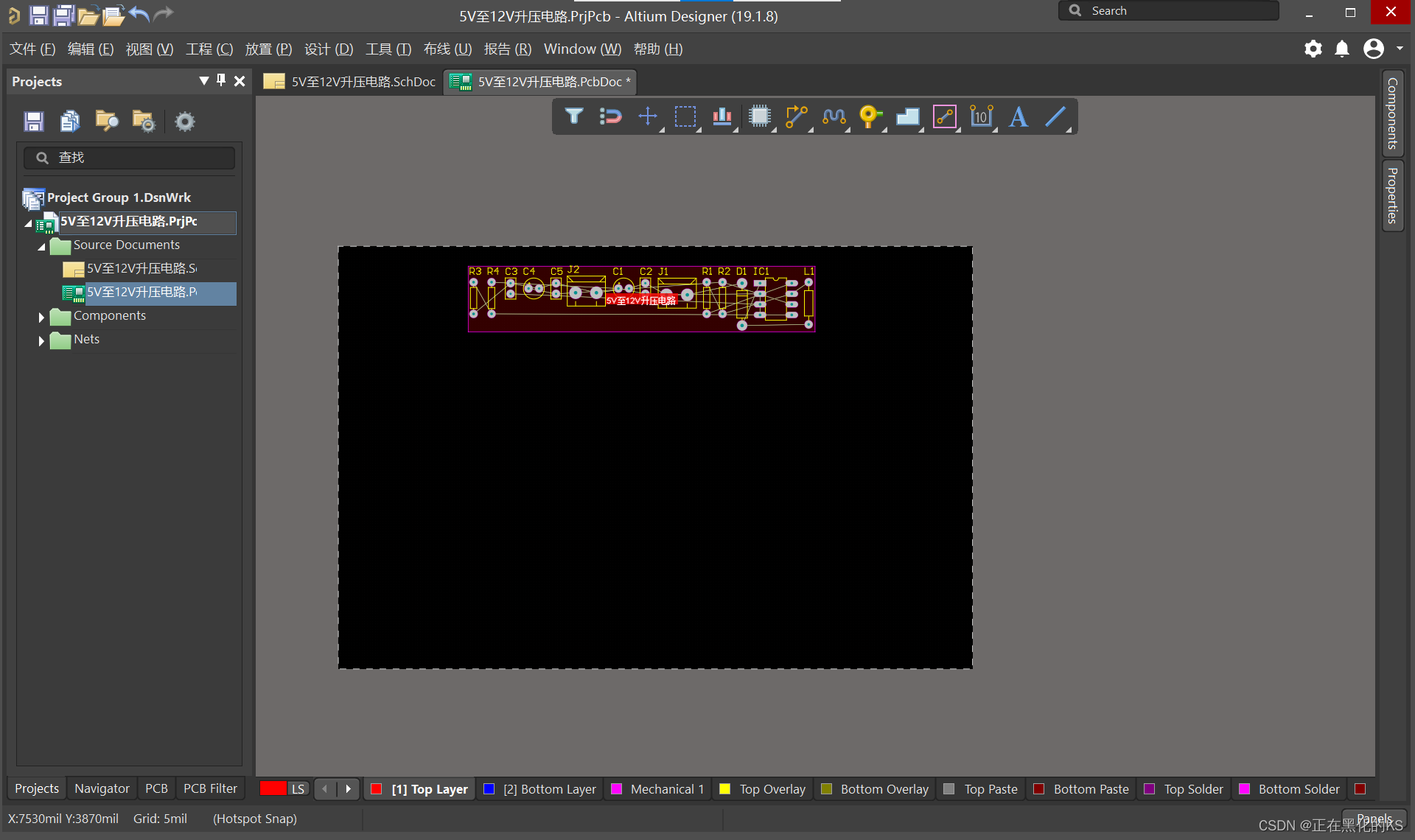
Task: Click the place dimension tool icon
Action: point(981,116)
